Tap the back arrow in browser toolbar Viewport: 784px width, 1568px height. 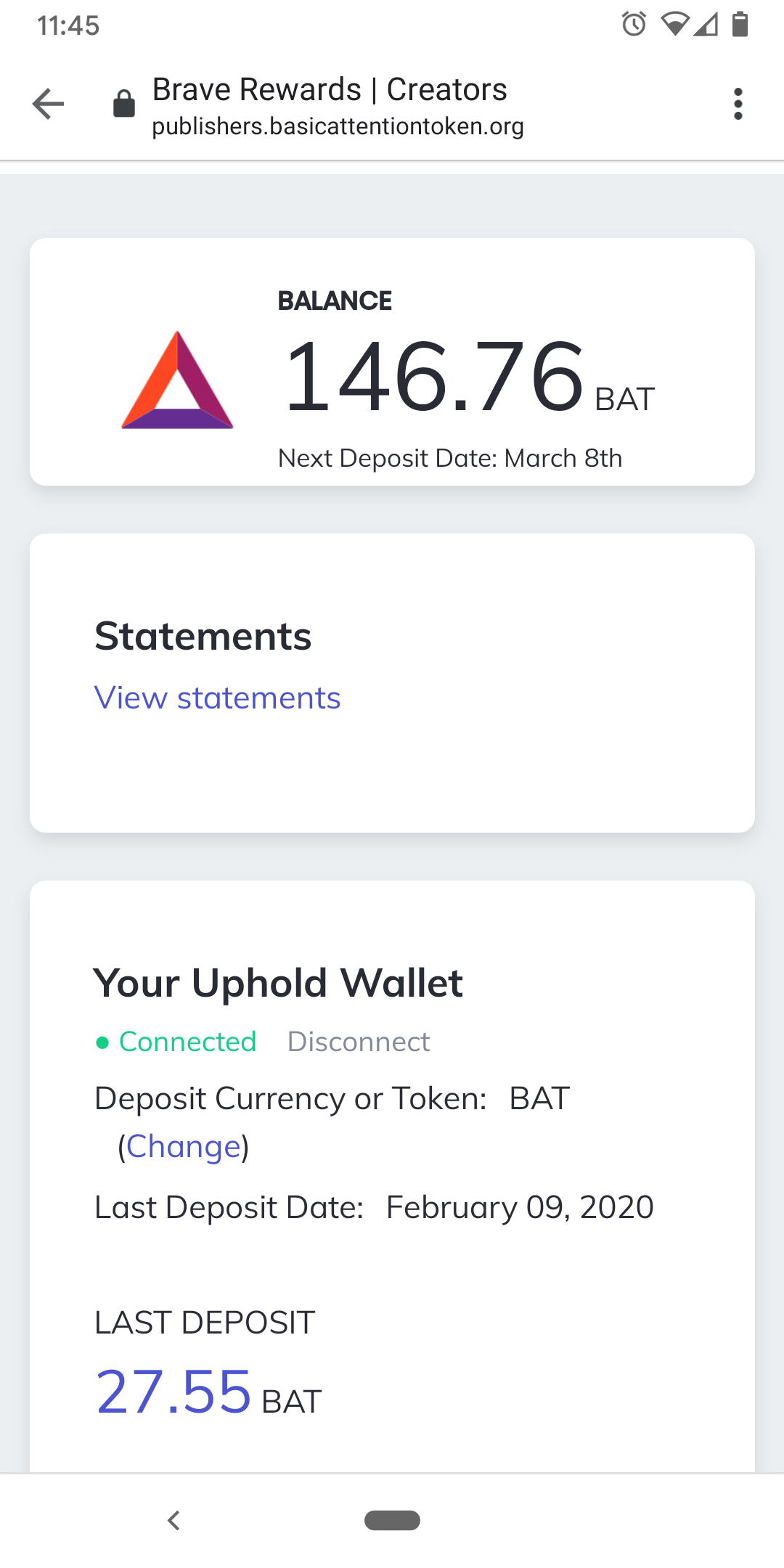click(x=49, y=104)
